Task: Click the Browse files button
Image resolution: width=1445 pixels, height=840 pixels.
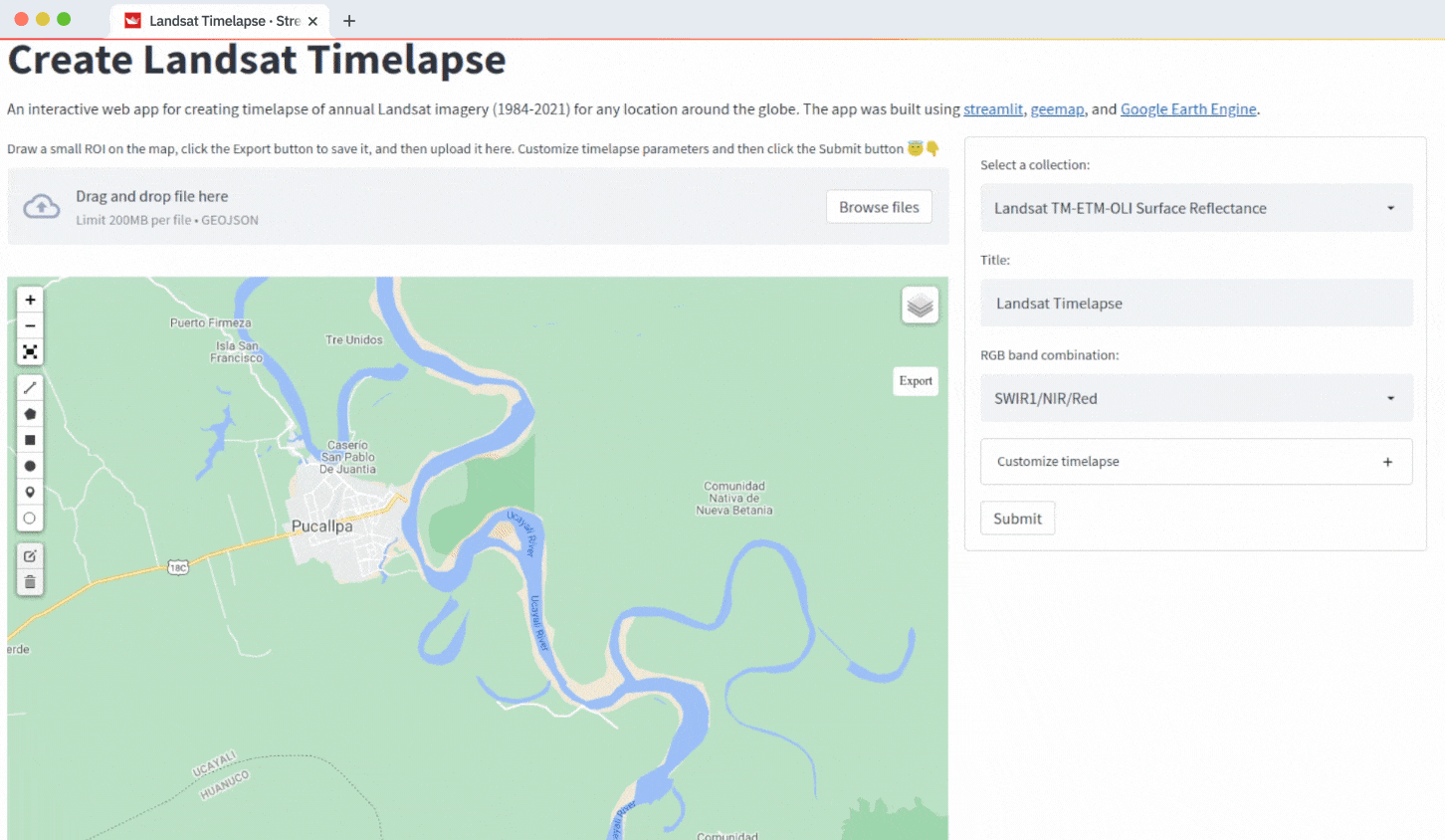Action: click(879, 207)
